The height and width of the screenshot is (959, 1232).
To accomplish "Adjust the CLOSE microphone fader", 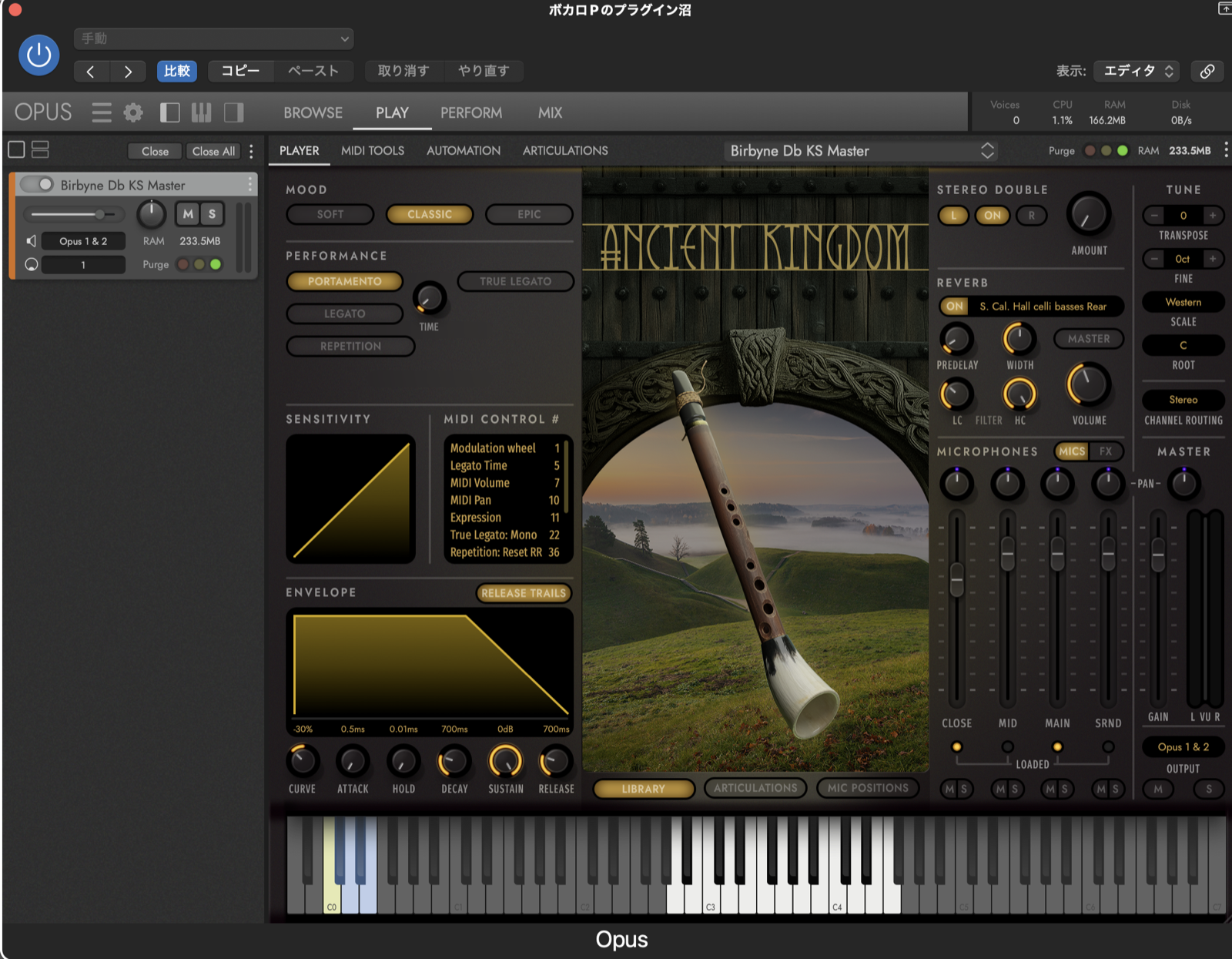I will pyautogui.click(x=956, y=579).
